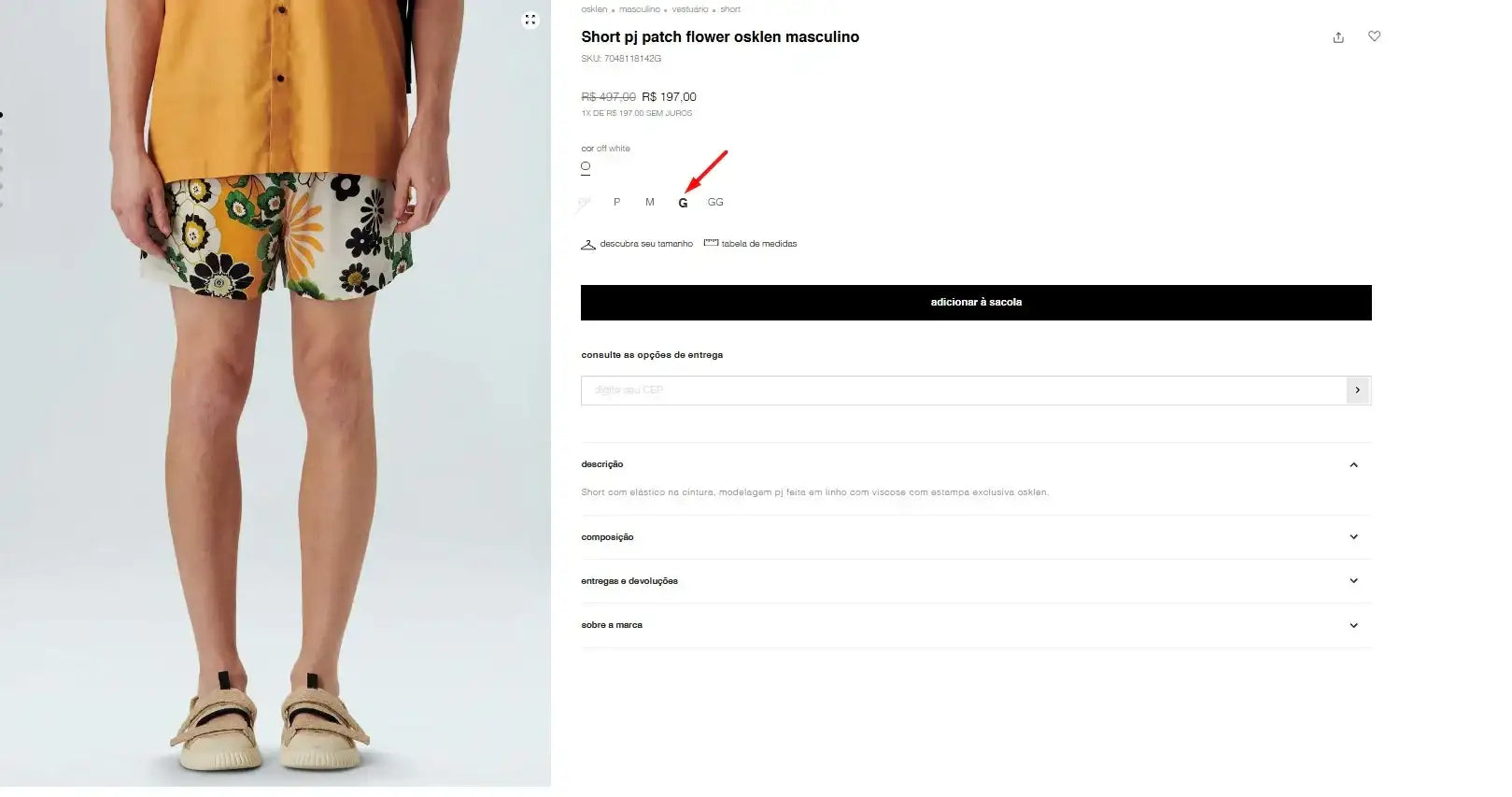
Task: Select the off white color swatch
Action: (586, 166)
